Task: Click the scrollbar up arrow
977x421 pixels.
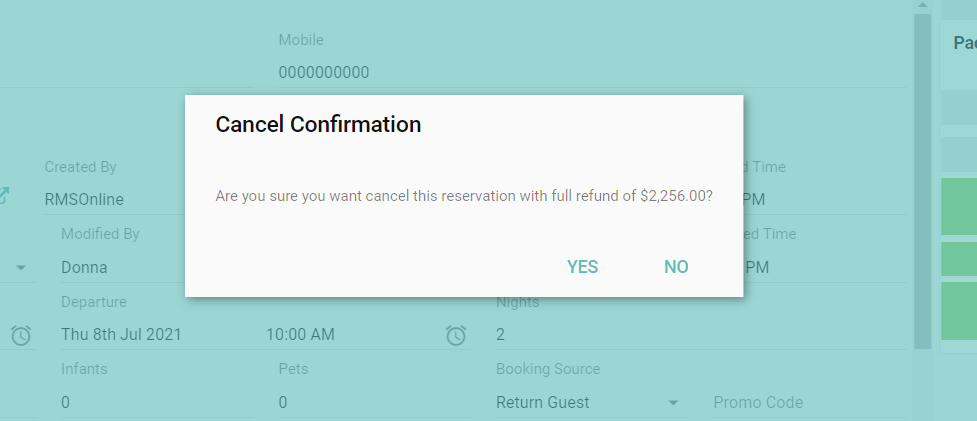Action: 921,5
